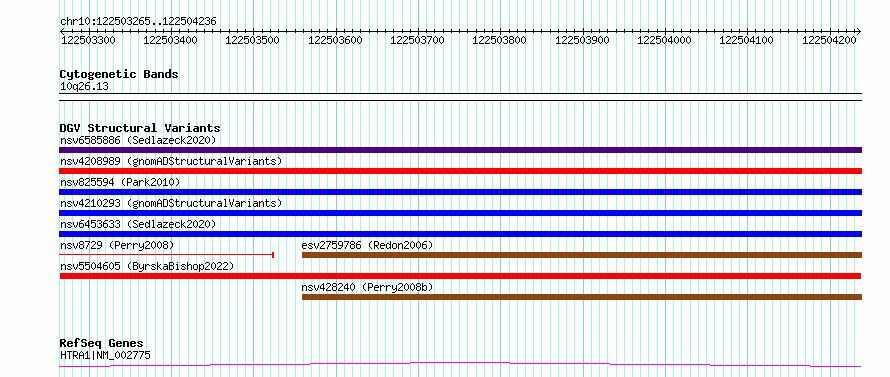Click the blue nsv6453633 variant bar
The height and width of the screenshot is (377, 890).
tap(460, 234)
